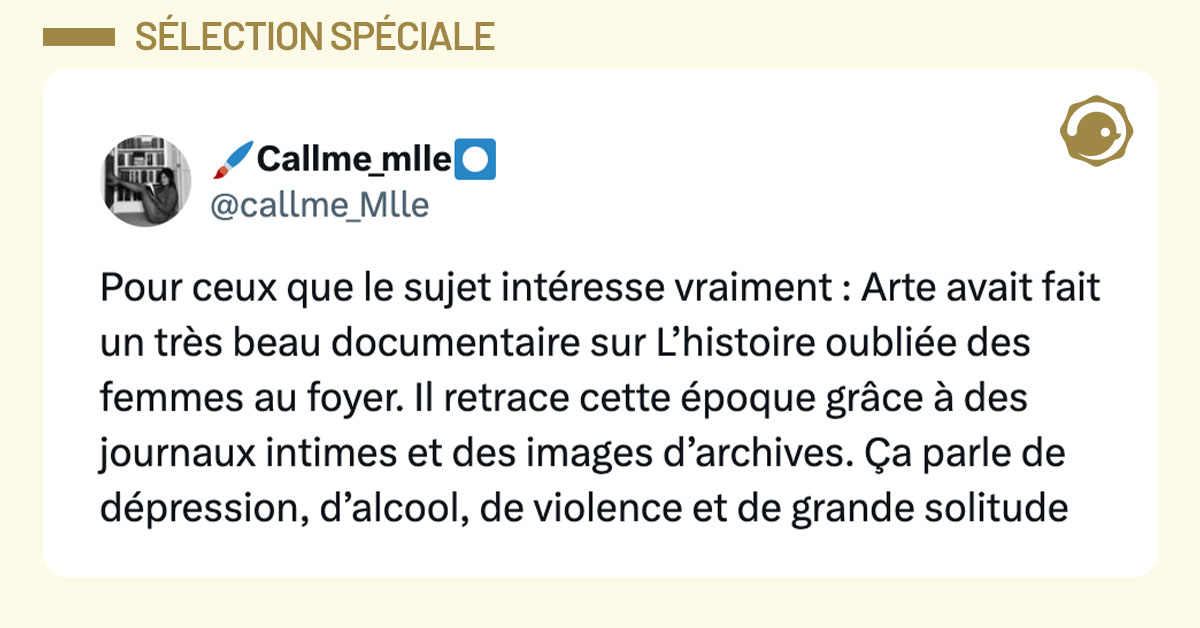Click the SÉLECTION SPÉCIALE heading
Screen dimensions: 1200x628
(x=314, y=37)
